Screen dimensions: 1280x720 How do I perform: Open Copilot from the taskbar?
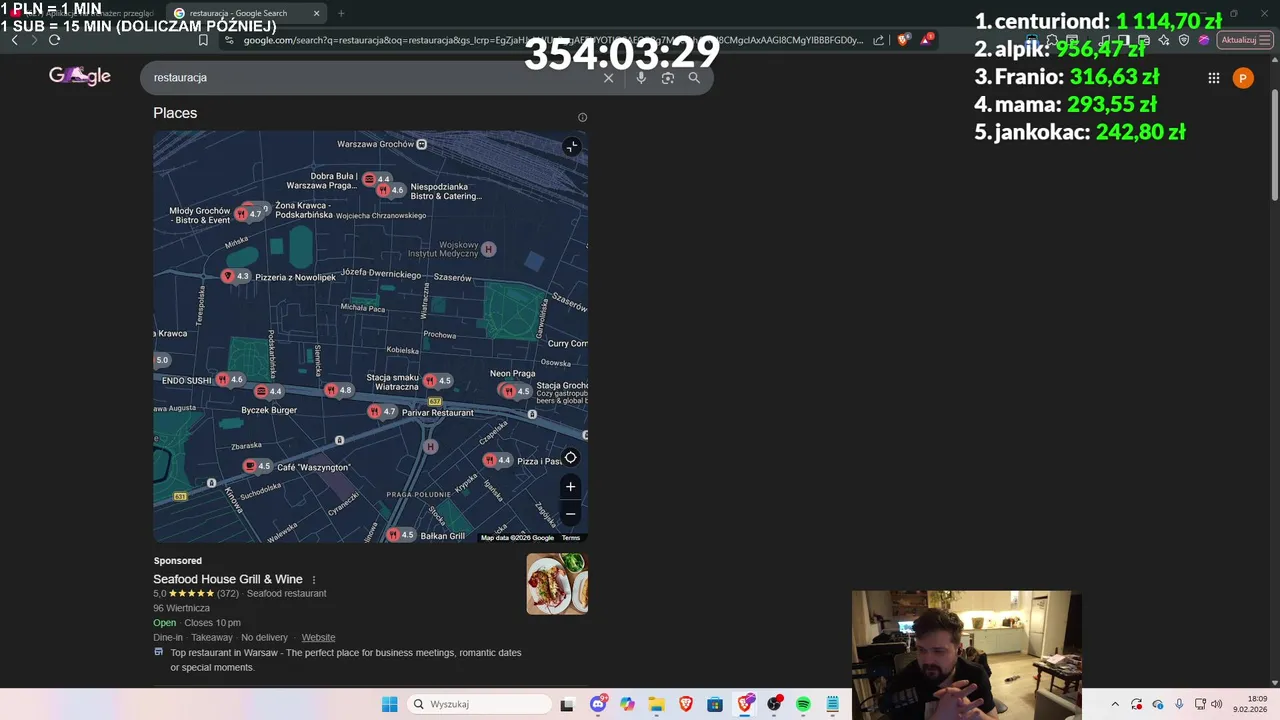[x=627, y=704]
